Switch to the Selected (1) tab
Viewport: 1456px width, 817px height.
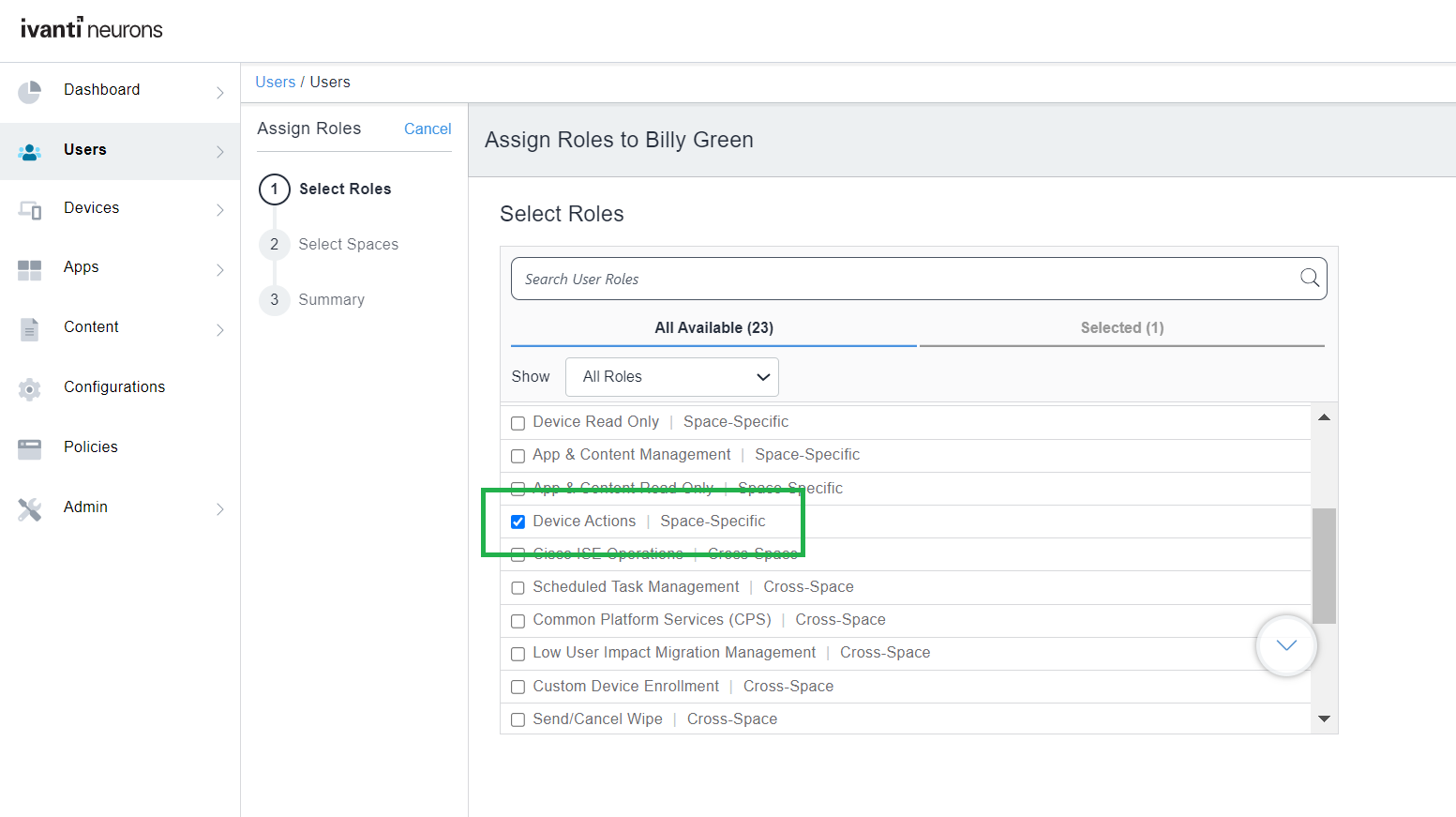tap(1121, 327)
